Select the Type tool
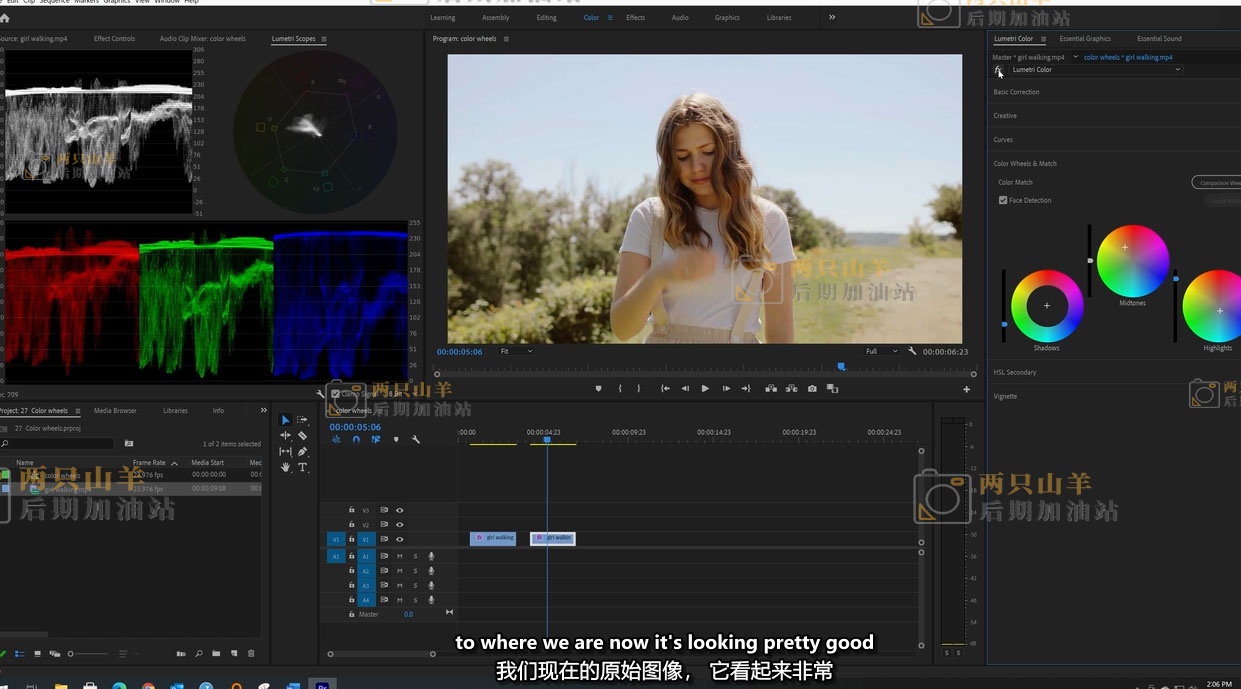The image size is (1241, 689). point(302,467)
